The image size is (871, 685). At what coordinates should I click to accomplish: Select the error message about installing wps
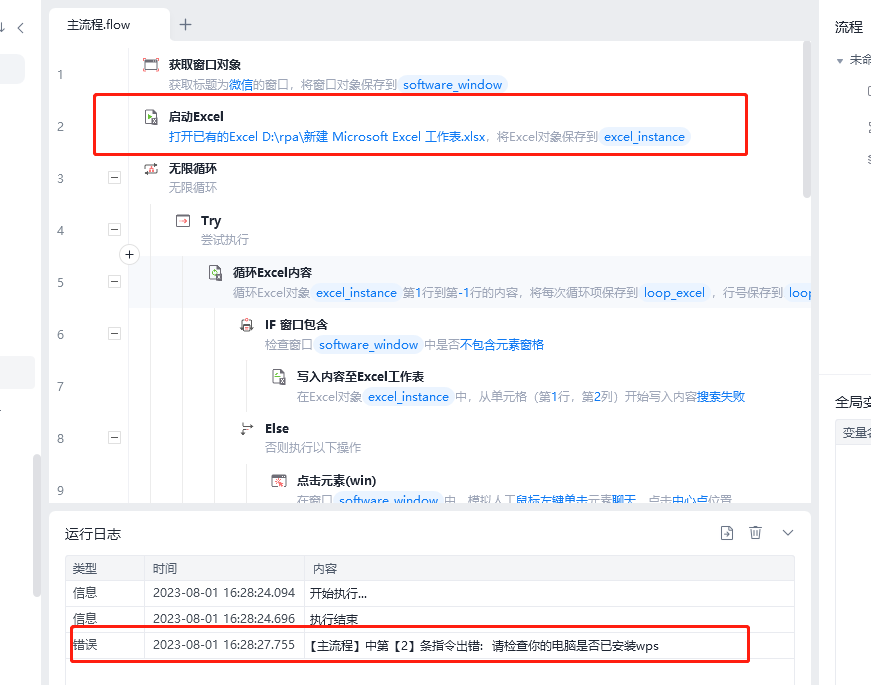click(484, 646)
